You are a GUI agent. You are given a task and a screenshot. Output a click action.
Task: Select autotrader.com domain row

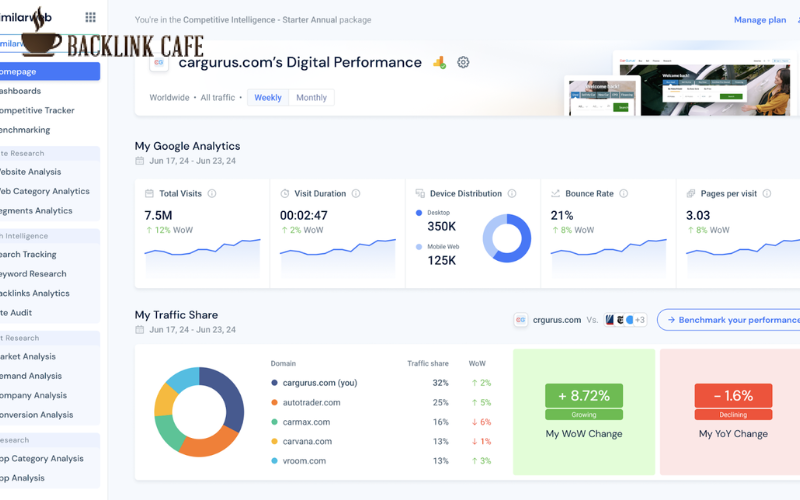(x=381, y=402)
